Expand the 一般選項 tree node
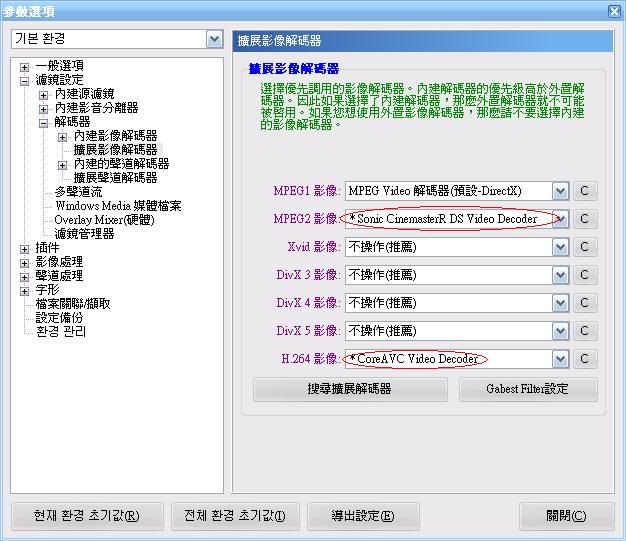 coord(25,66)
